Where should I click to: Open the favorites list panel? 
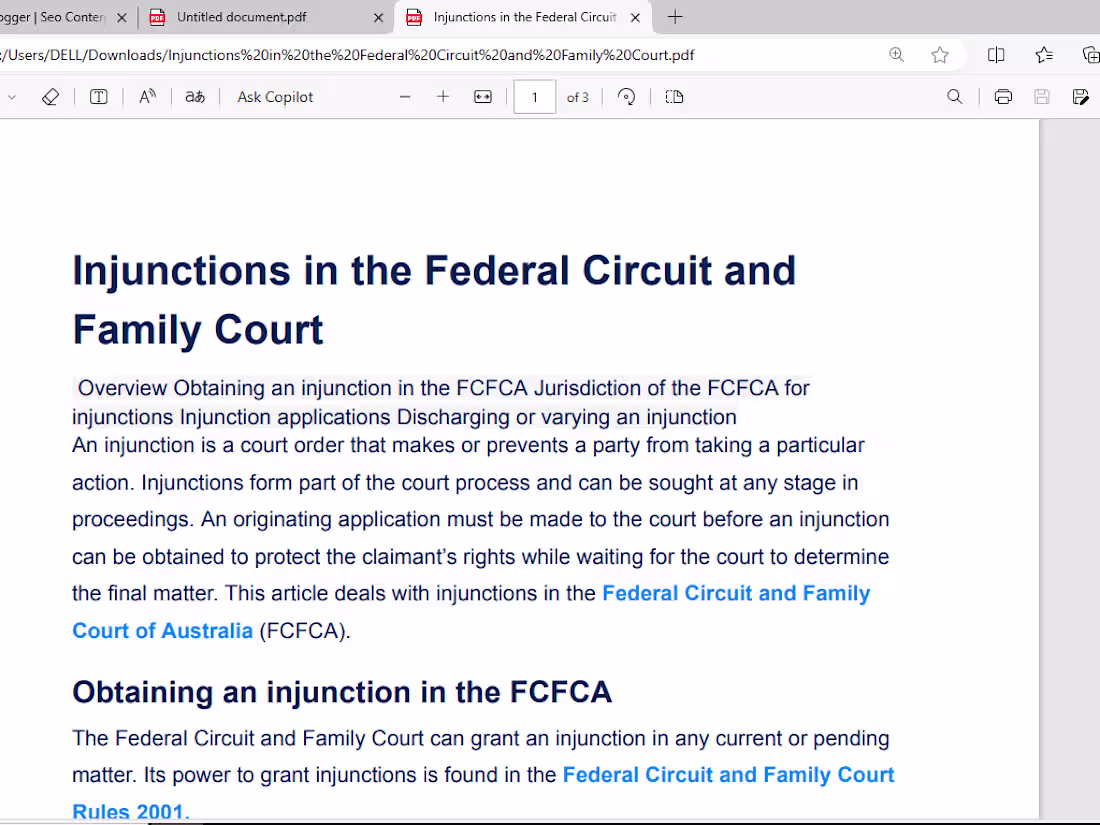1044,55
